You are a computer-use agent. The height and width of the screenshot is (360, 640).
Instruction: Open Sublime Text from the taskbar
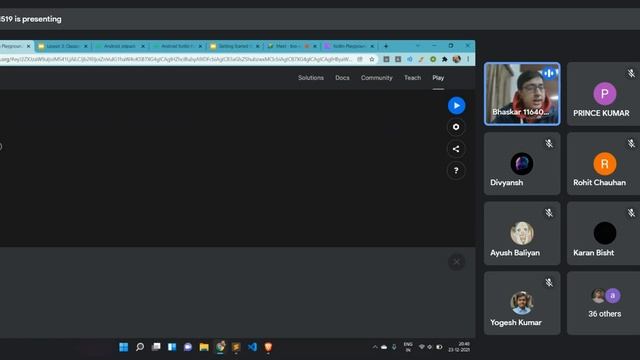point(236,347)
